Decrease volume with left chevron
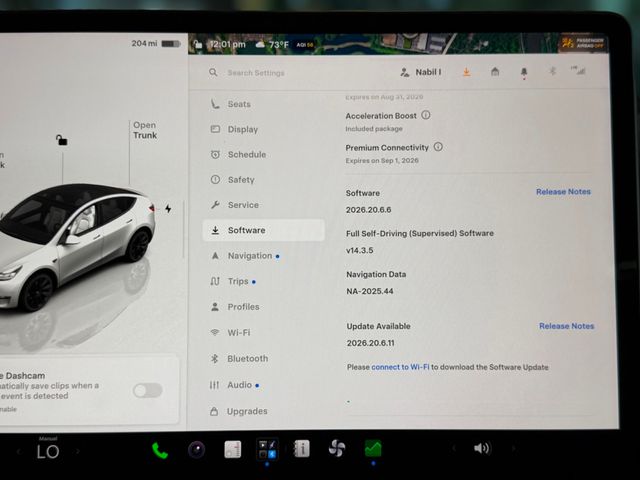The image size is (640, 480). click(454, 449)
